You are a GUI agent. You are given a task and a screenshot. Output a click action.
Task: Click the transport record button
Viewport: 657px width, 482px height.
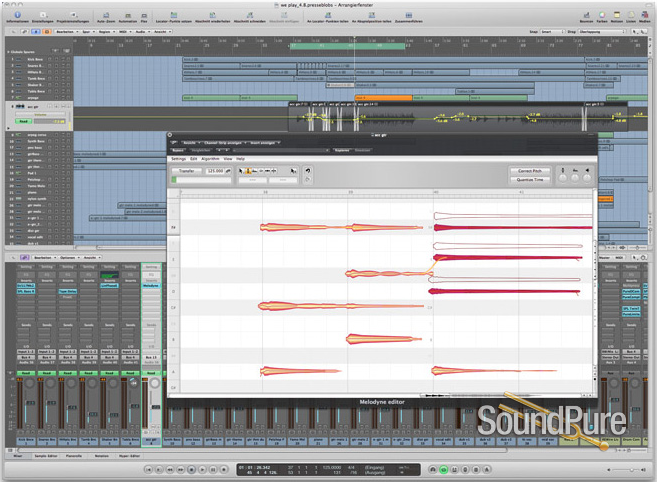(224, 470)
